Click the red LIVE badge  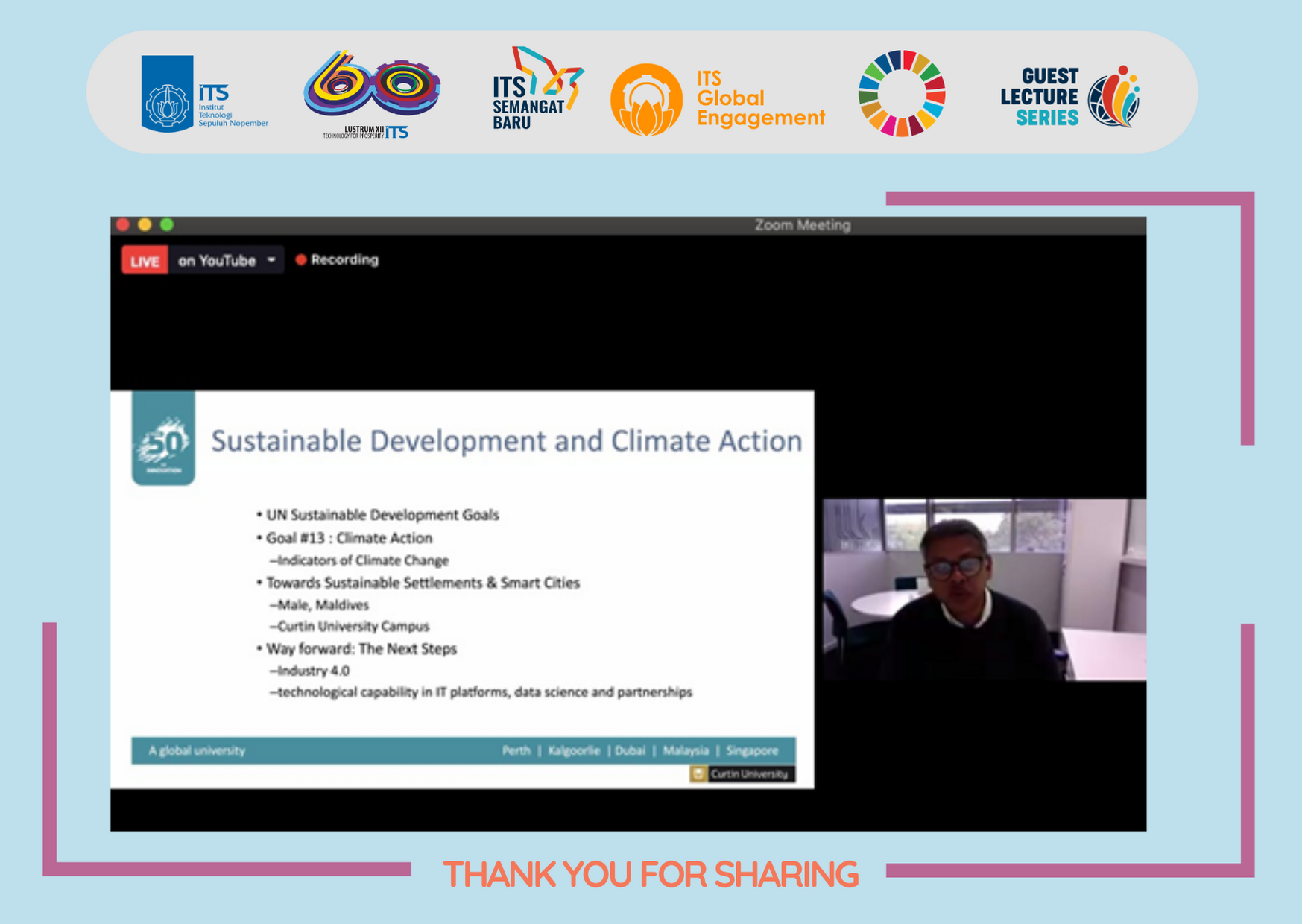click(145, 261)
